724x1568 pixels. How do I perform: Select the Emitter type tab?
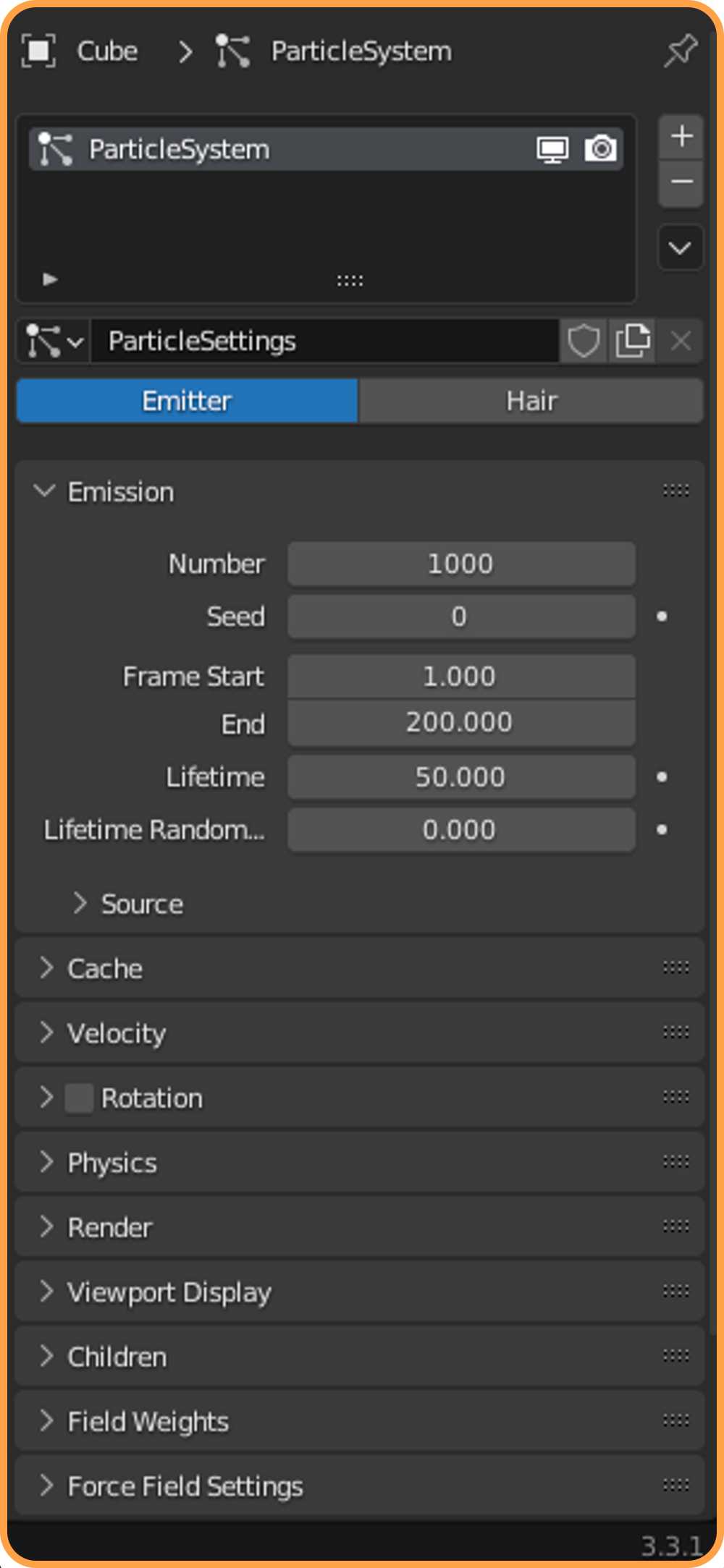coord(187,401)
